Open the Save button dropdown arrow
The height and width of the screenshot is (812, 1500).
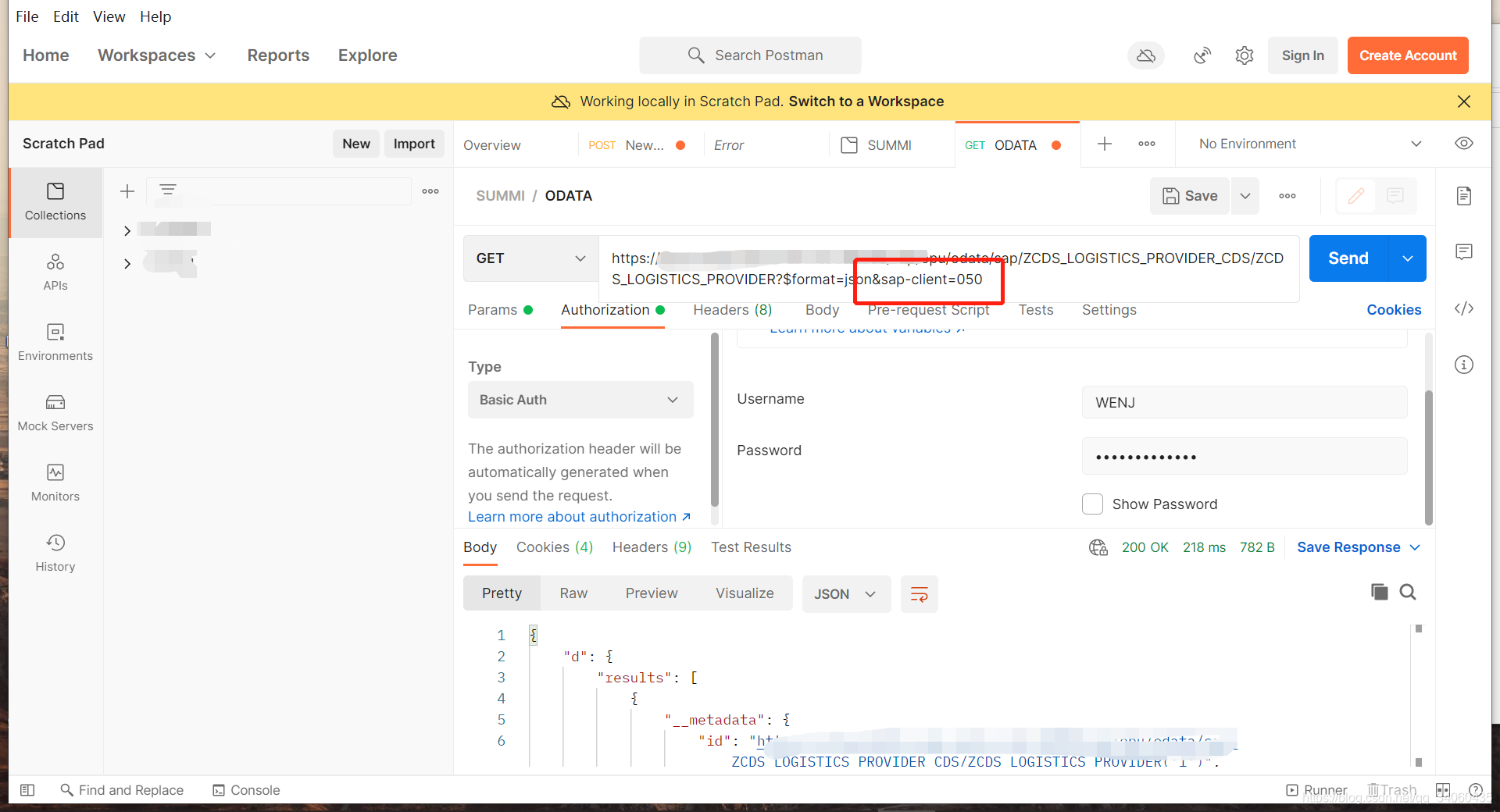coord(1245,196)
